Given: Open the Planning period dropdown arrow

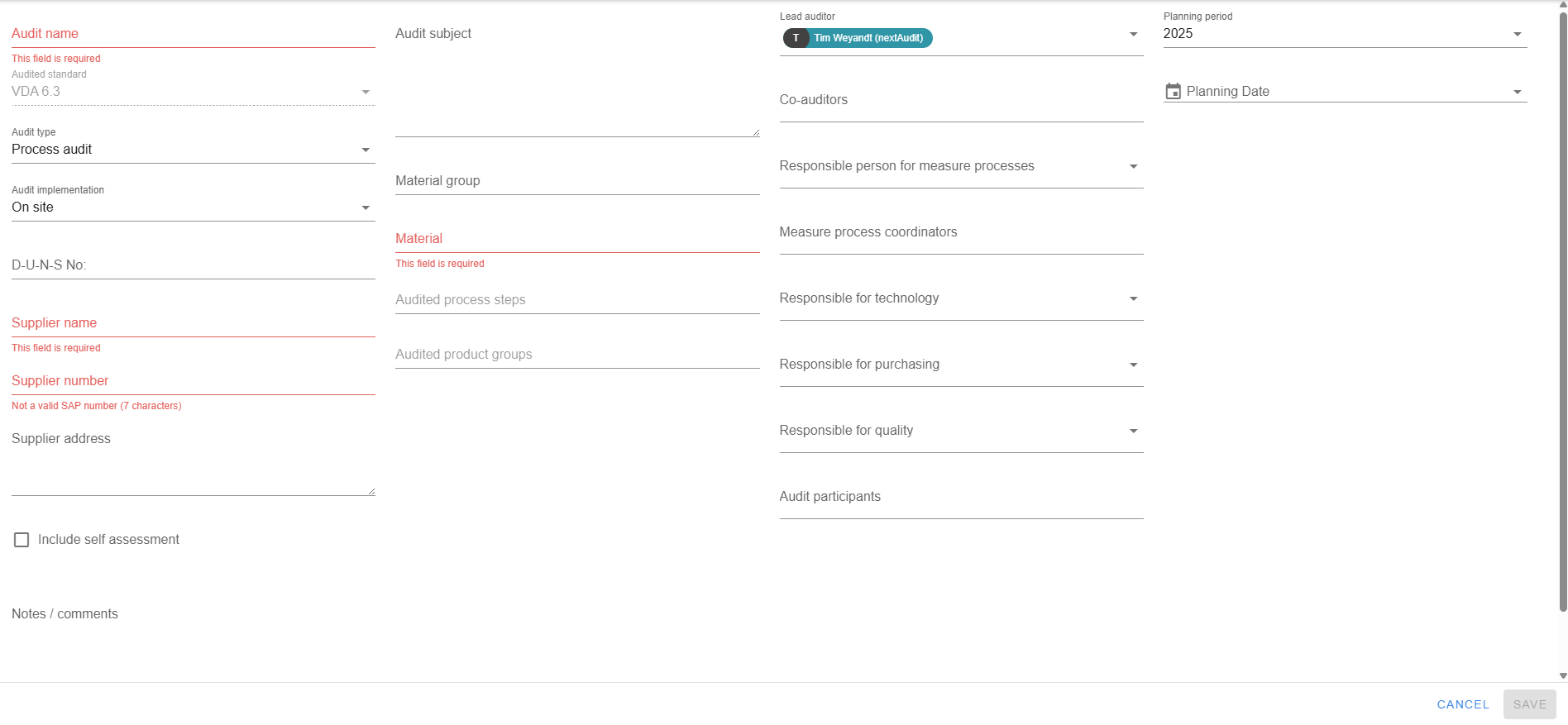Looking at the screenshot, I should point(1517,34).
